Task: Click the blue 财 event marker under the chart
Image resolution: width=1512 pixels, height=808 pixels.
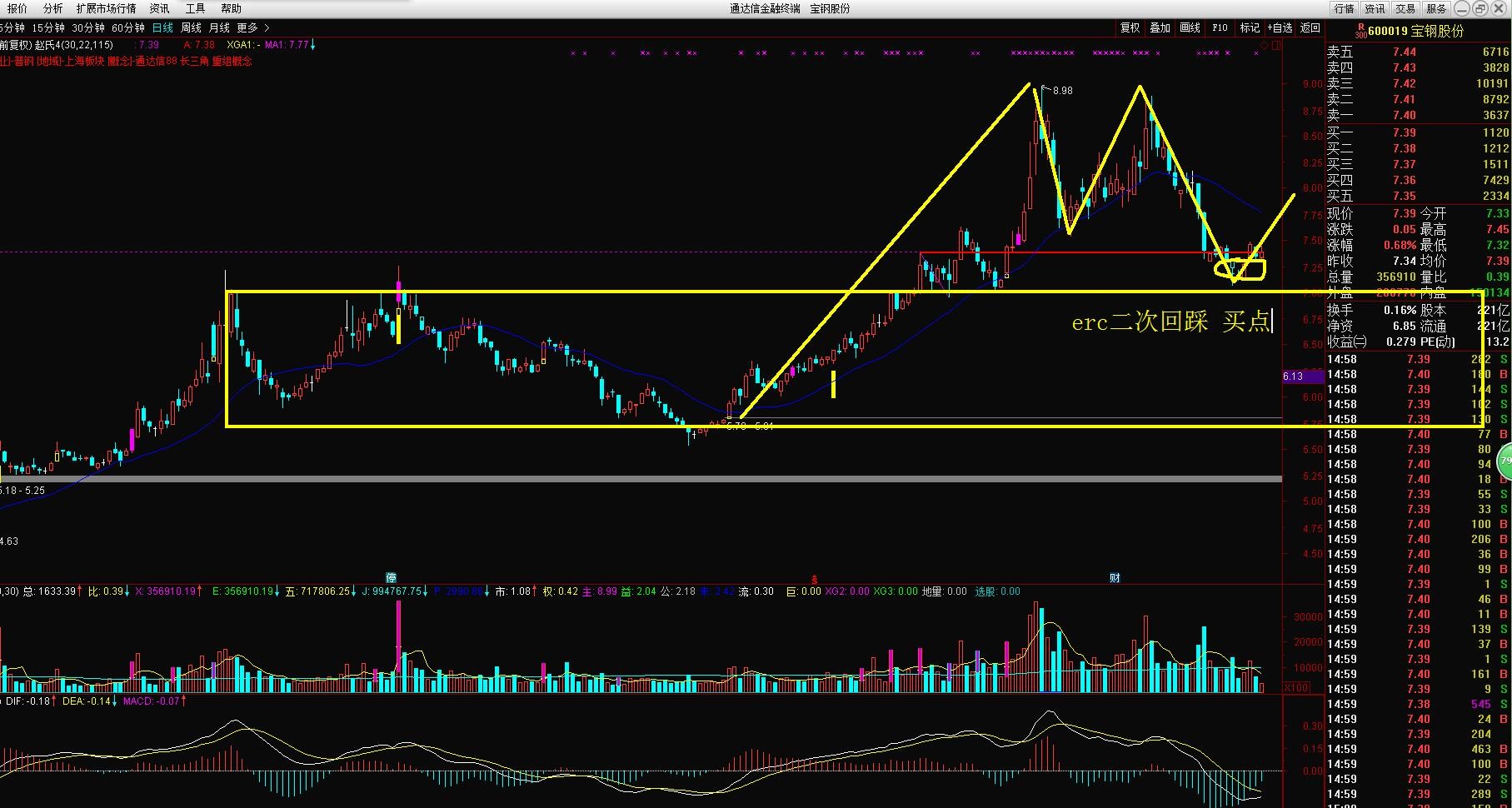Action: (x=1115, y=577)
